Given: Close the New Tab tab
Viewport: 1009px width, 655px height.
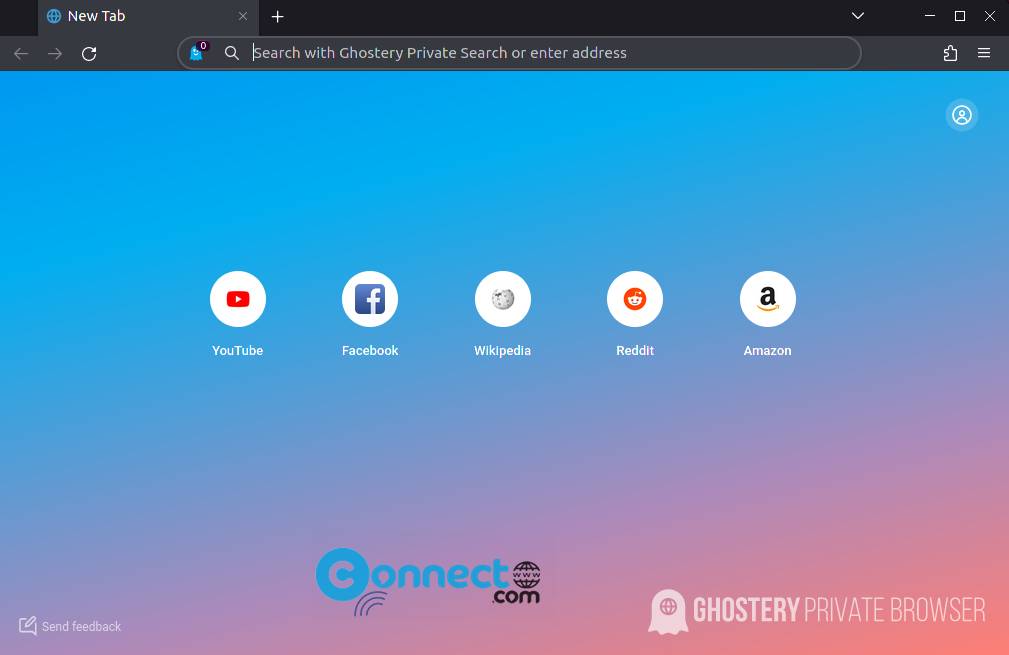Looking at the screenshot, I should point(243,16).
